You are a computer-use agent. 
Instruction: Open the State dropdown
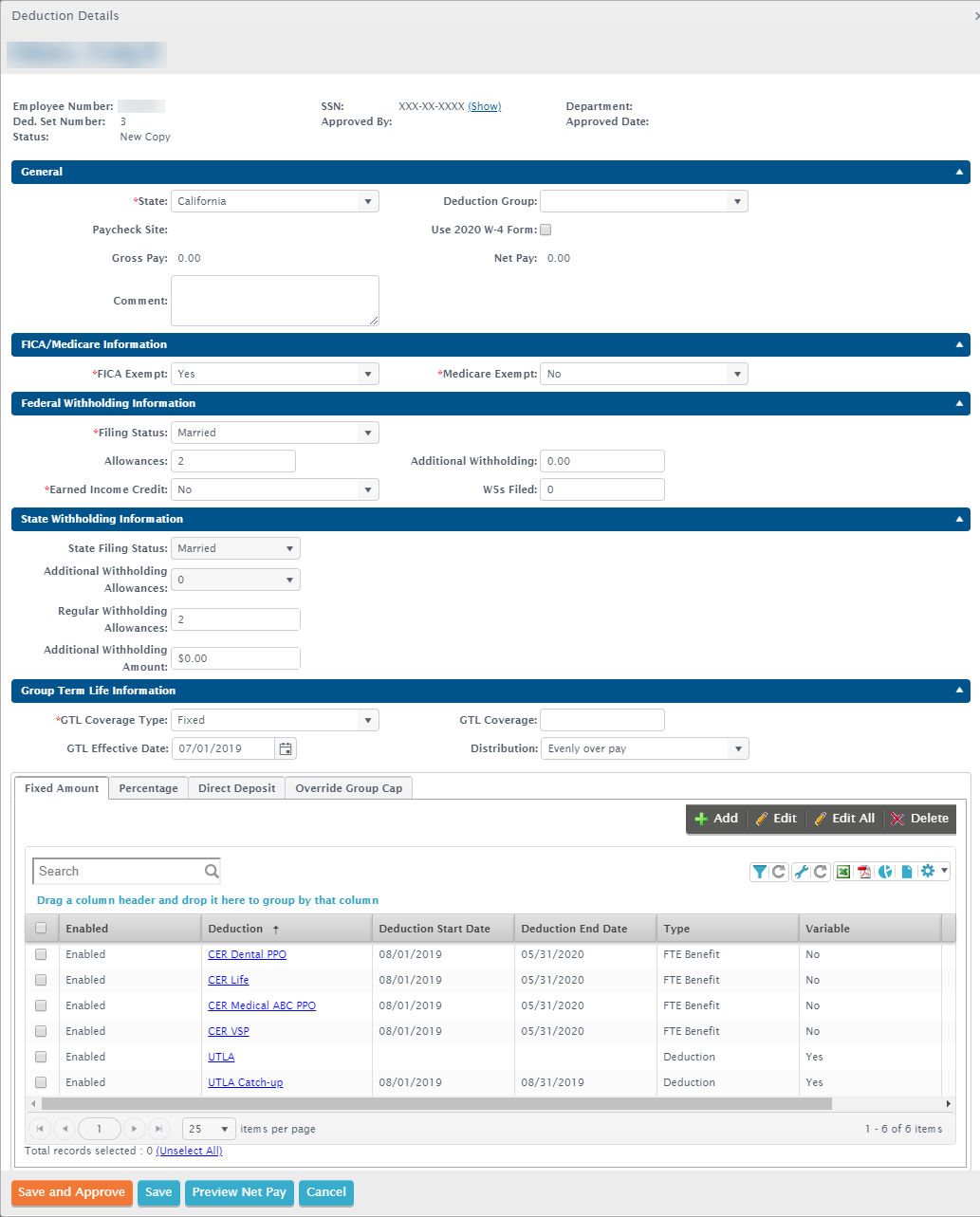tap(274, 201)
